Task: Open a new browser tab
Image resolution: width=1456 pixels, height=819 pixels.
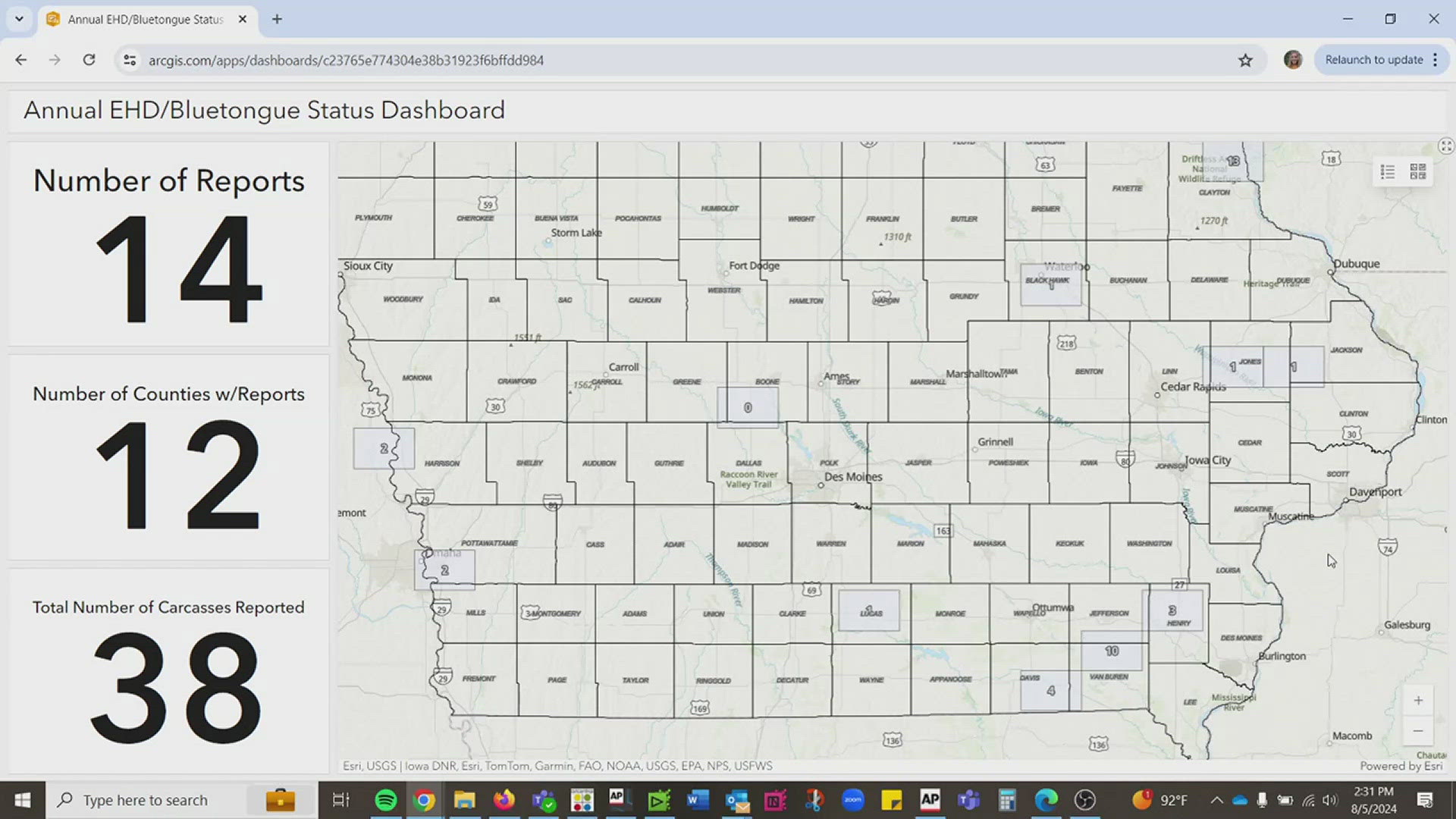Action: pyautogui.click(x=277, y=20)
